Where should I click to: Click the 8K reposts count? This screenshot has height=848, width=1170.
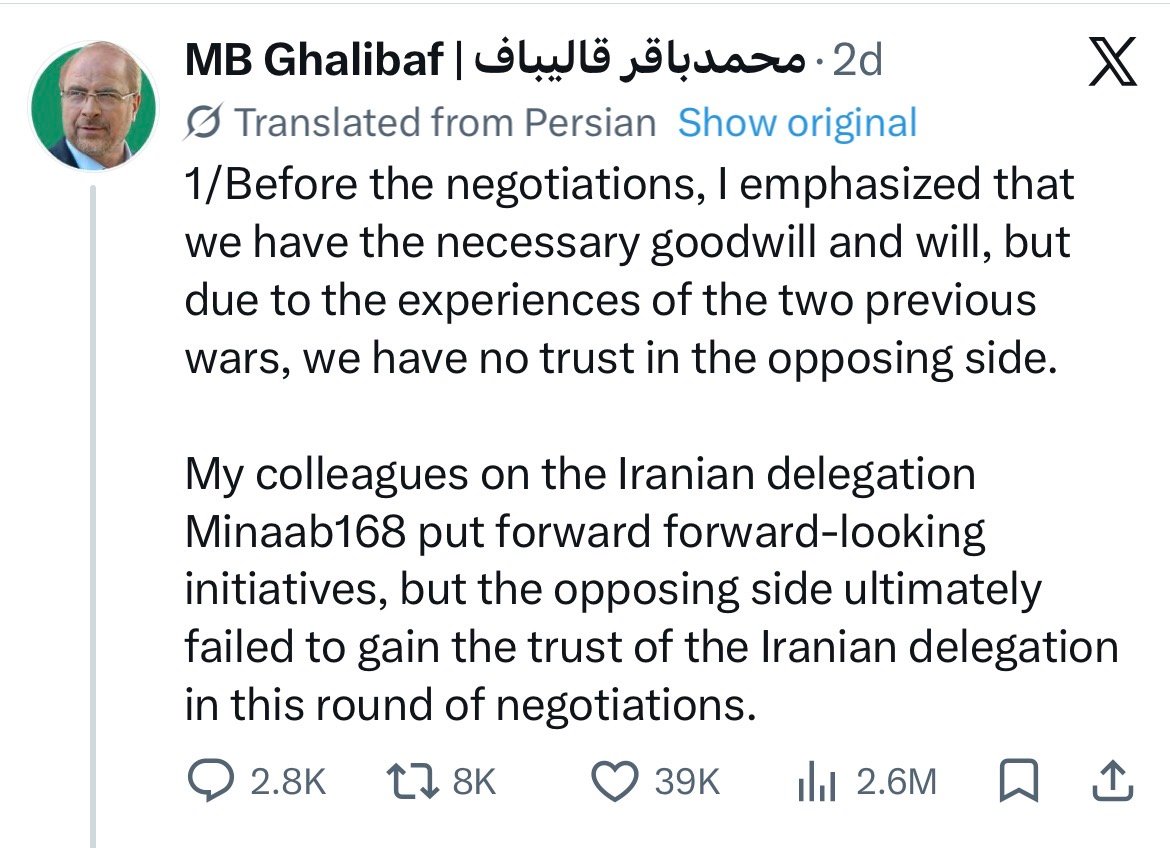pos(475,782)
